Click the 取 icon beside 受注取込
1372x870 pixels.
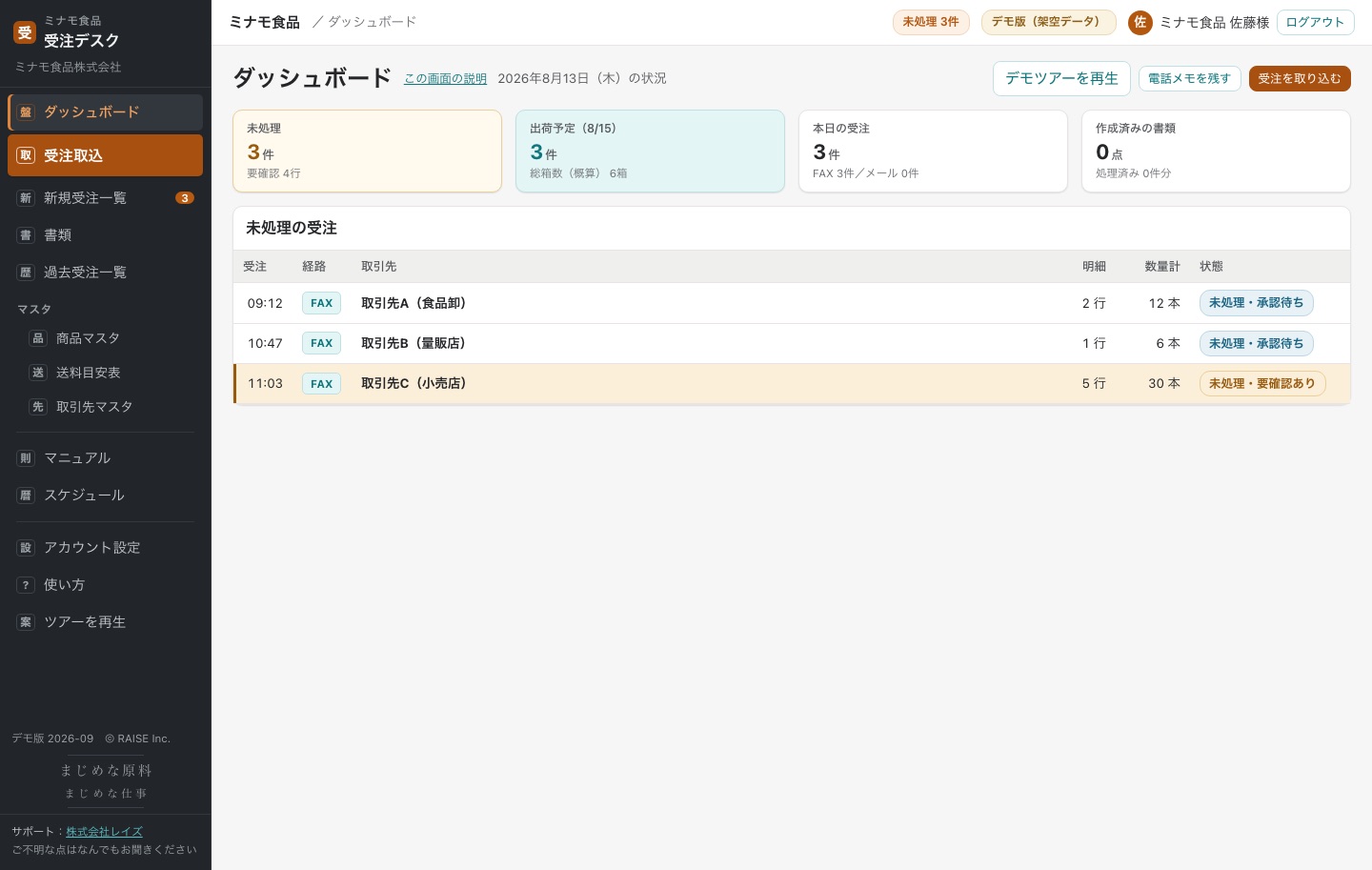(26, 155)
